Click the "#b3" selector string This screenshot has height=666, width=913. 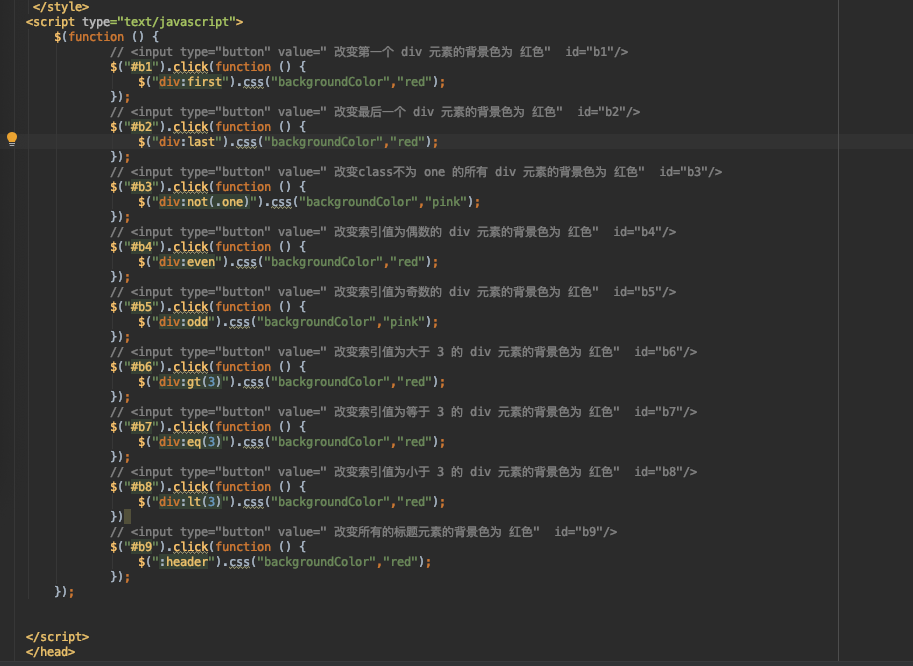tap(141, 187)
